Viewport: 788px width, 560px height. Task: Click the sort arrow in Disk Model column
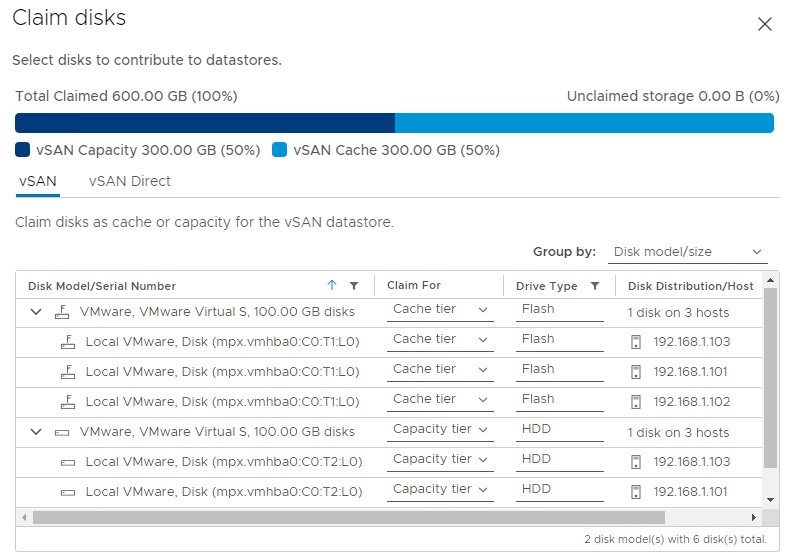[332, 286]
